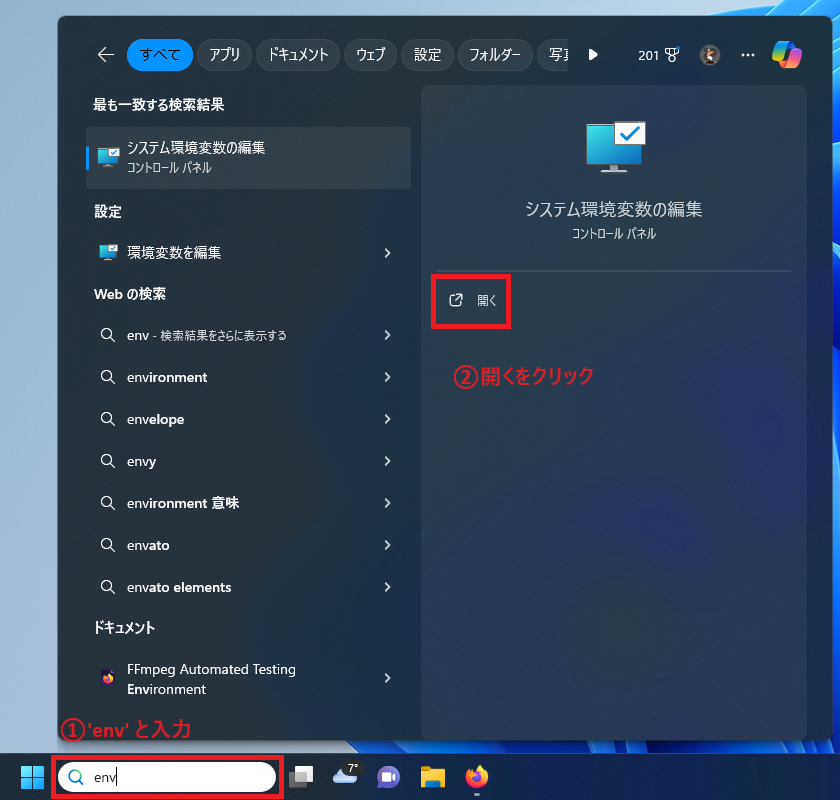Click 開く to open system environment variables
The image size is (840, 800).
[471, 300]
